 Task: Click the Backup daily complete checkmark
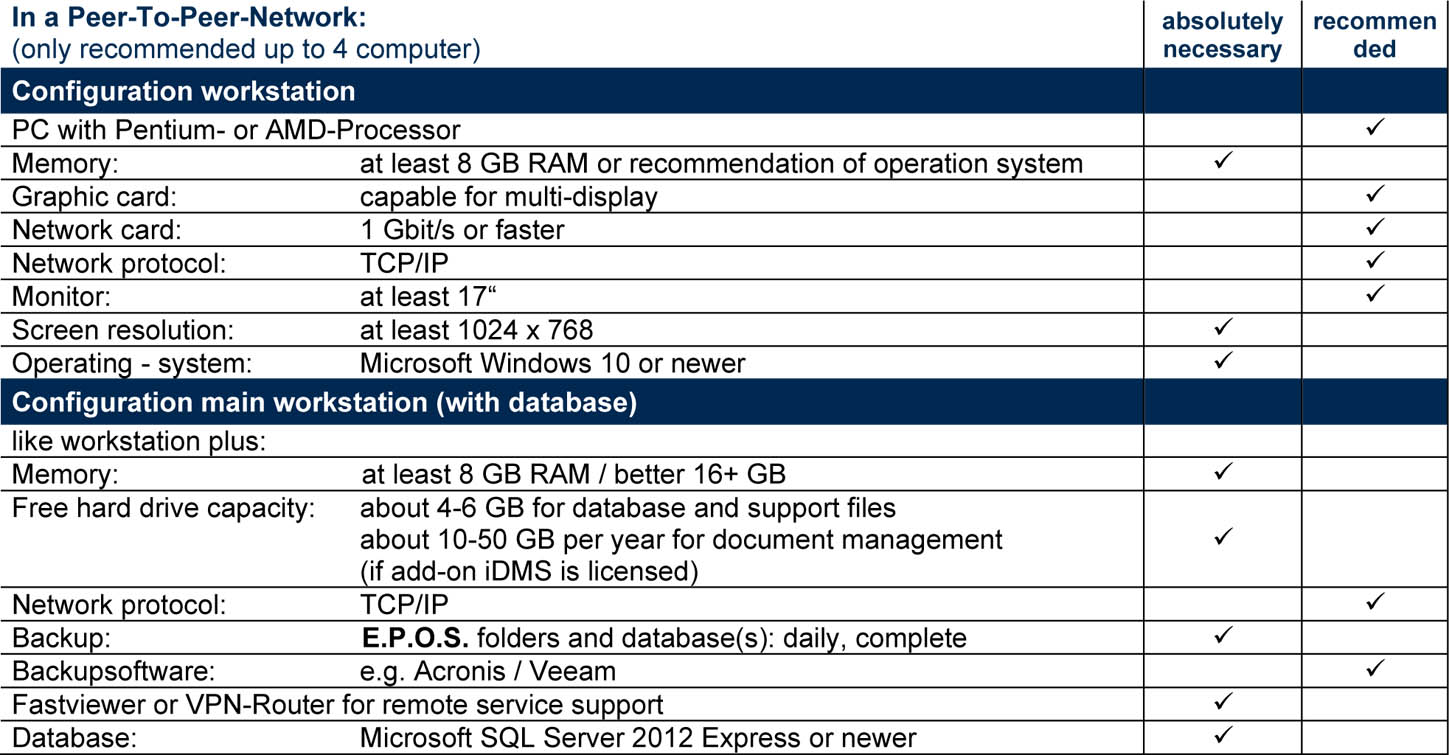(x=1223, y=634)
